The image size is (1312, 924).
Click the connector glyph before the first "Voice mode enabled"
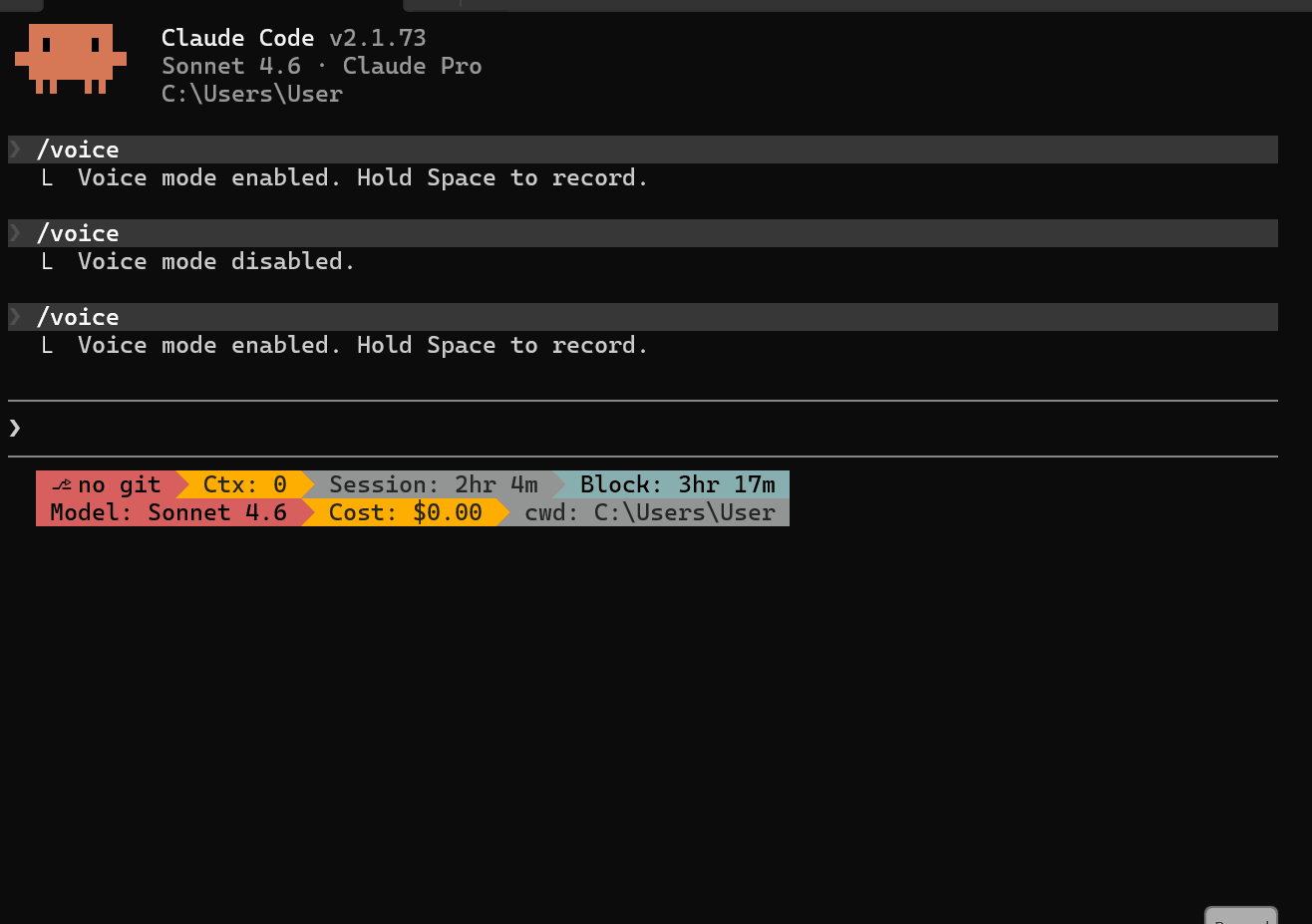pos(47,178)
